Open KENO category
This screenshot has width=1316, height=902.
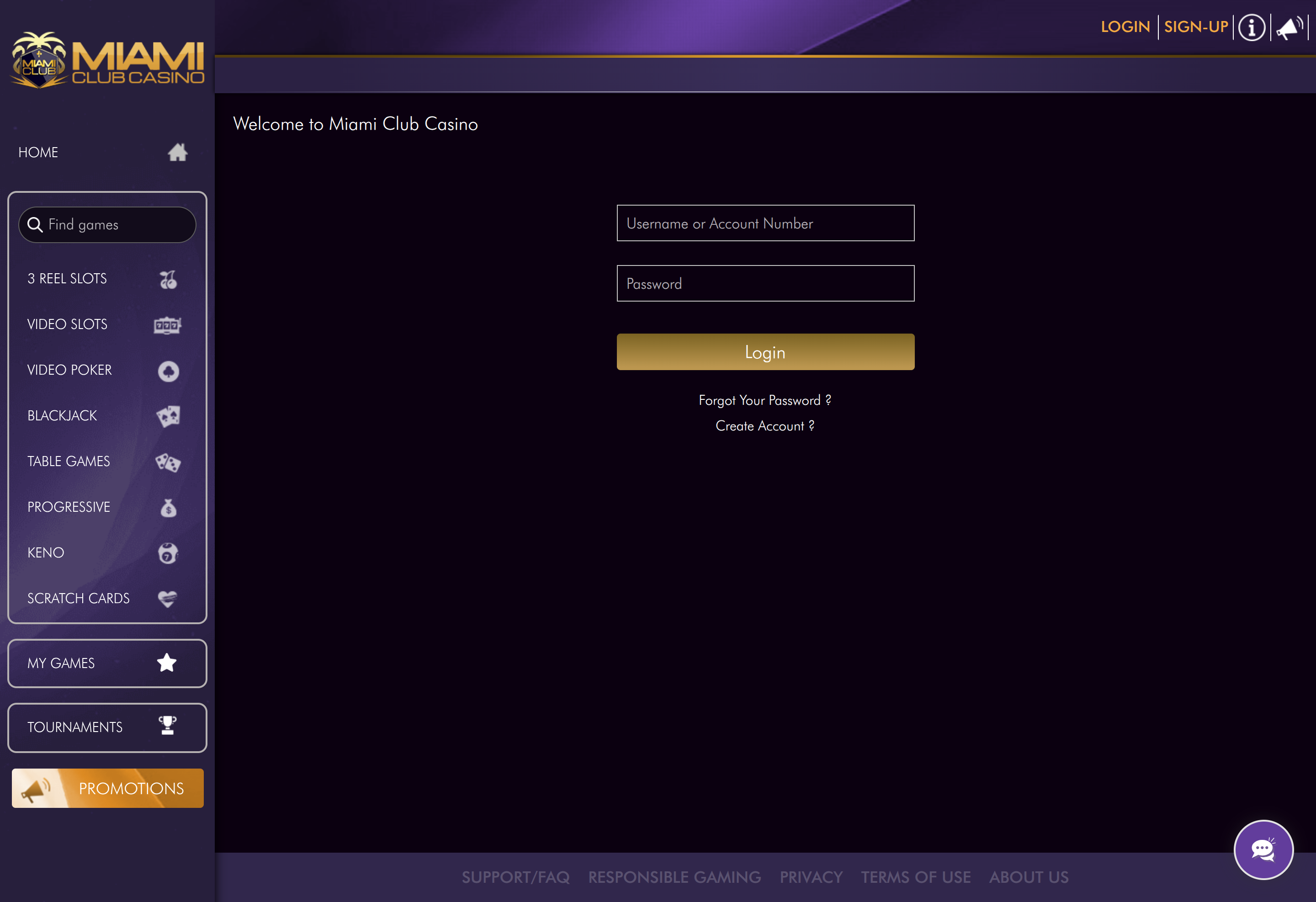click(x=46, y=552)
